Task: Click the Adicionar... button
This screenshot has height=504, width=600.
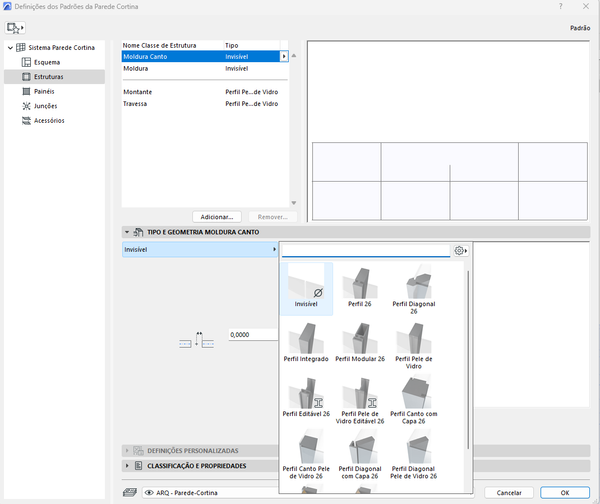Action: tap(217, 217)
